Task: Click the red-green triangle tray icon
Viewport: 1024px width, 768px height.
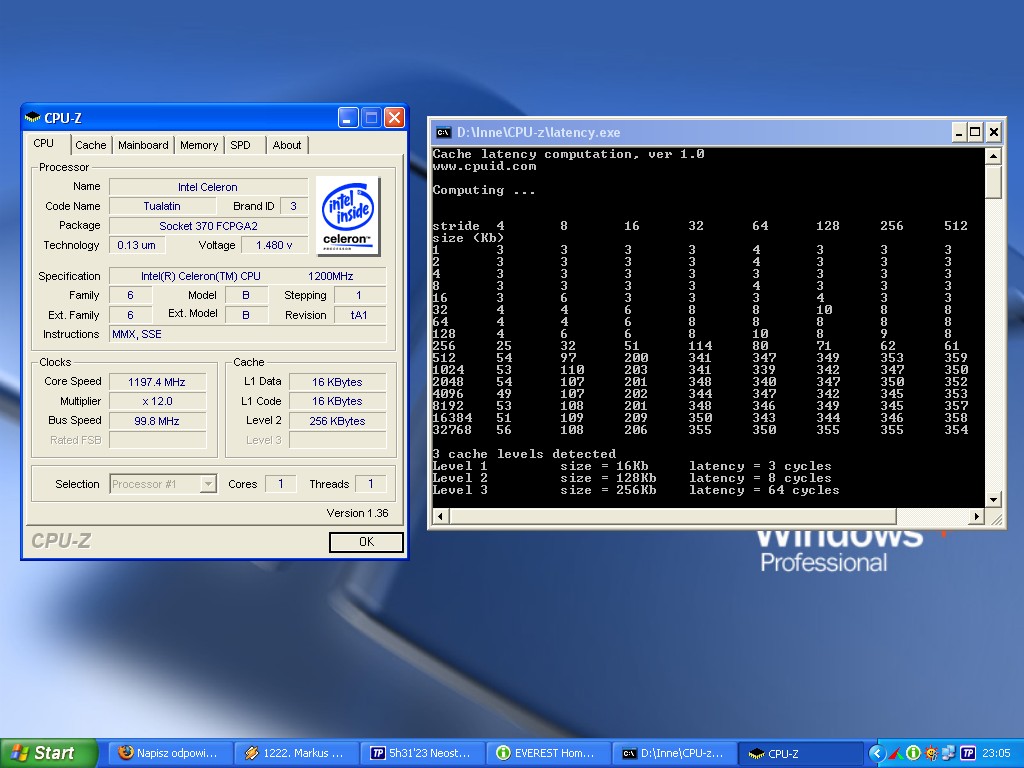Action: 896,754
